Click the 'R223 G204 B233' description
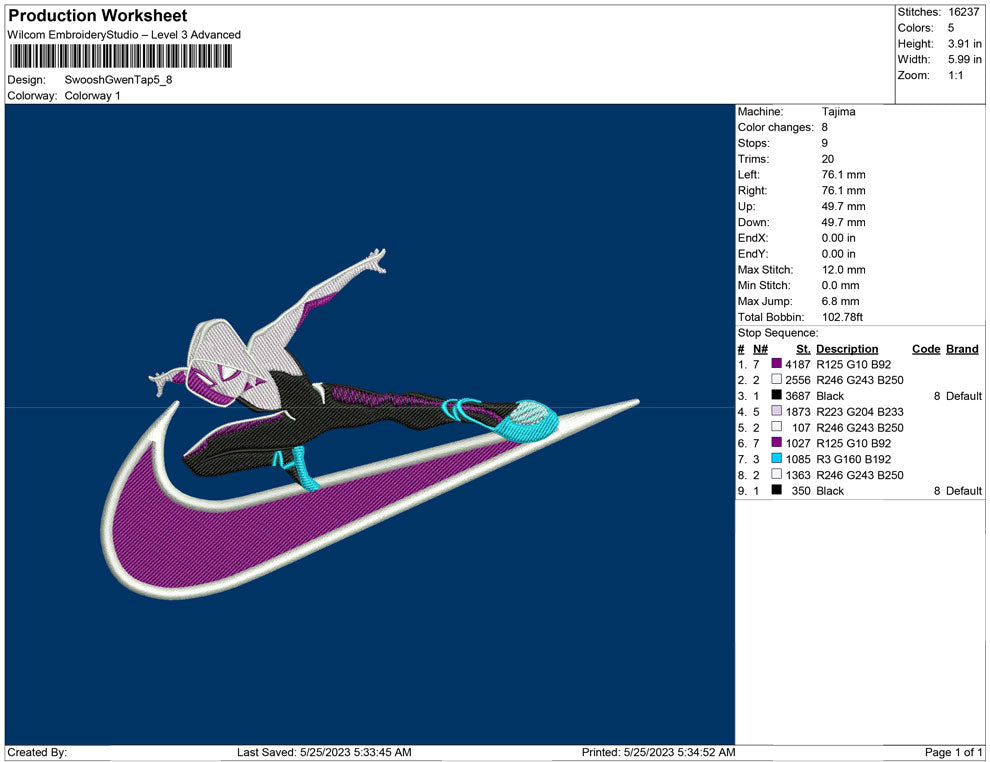990x762 pixels. click(859, 412)
